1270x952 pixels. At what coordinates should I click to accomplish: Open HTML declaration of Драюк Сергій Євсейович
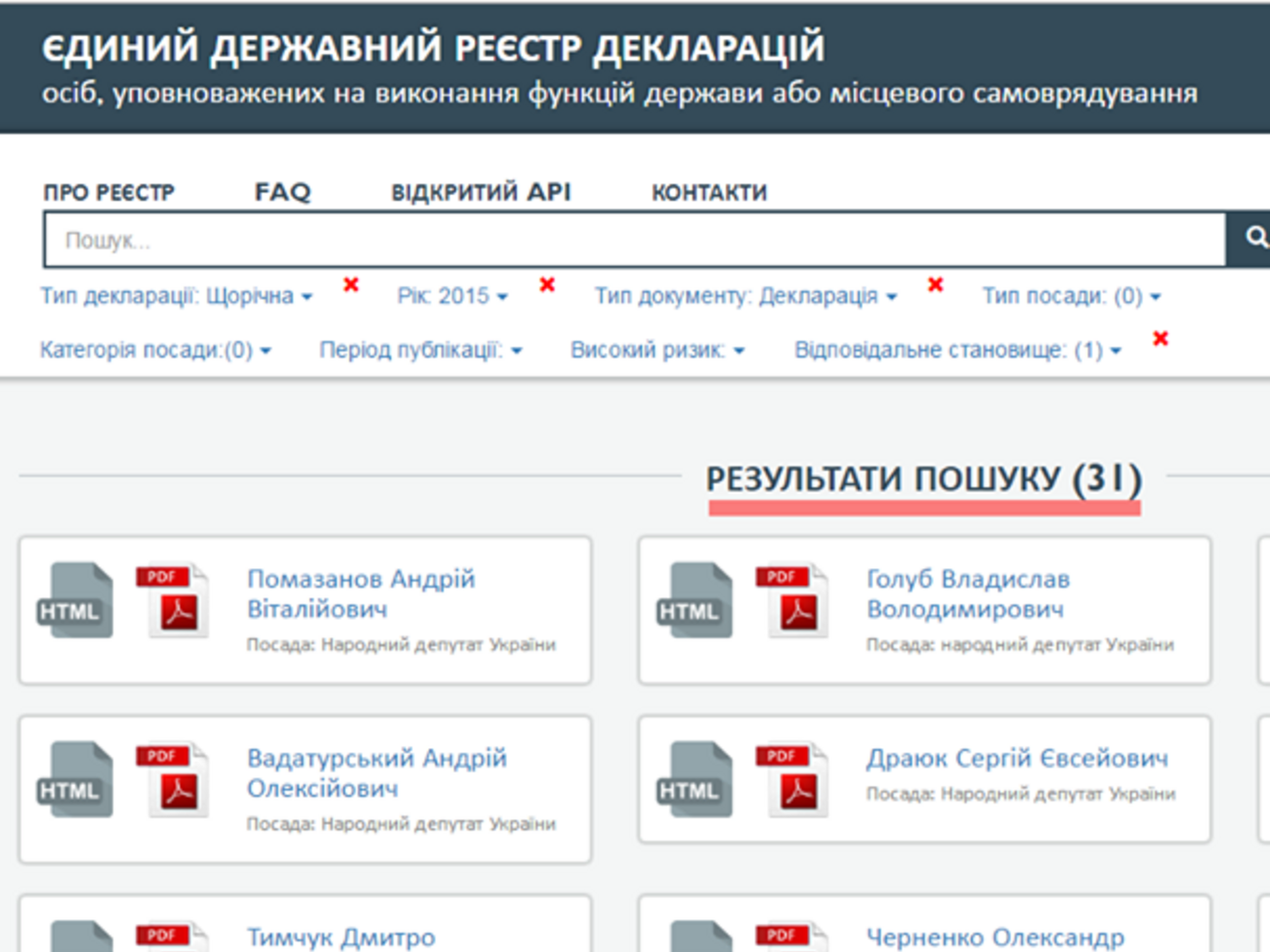[x=695, y=779]
